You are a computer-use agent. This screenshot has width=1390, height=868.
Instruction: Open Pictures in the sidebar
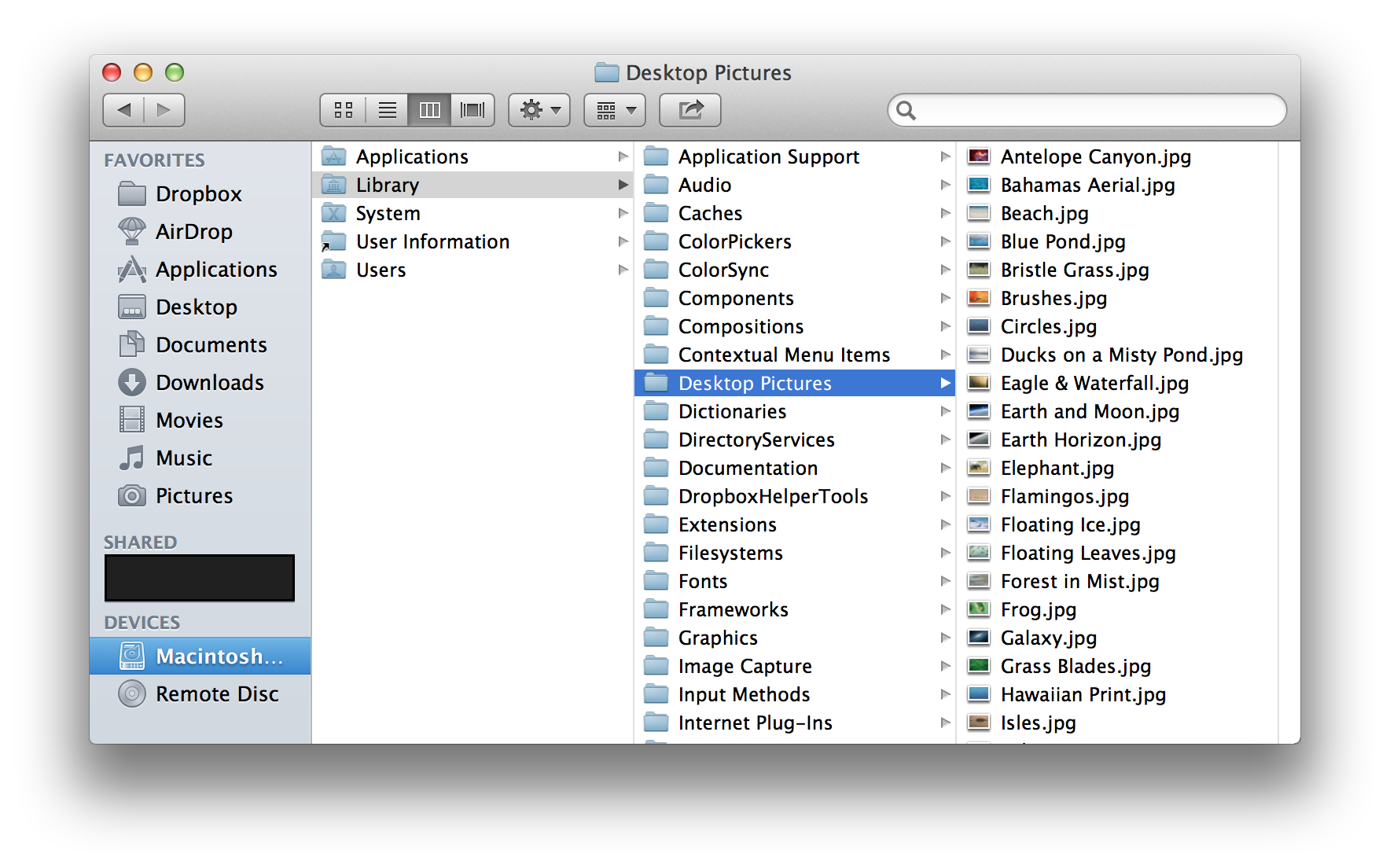coord(200,496)
